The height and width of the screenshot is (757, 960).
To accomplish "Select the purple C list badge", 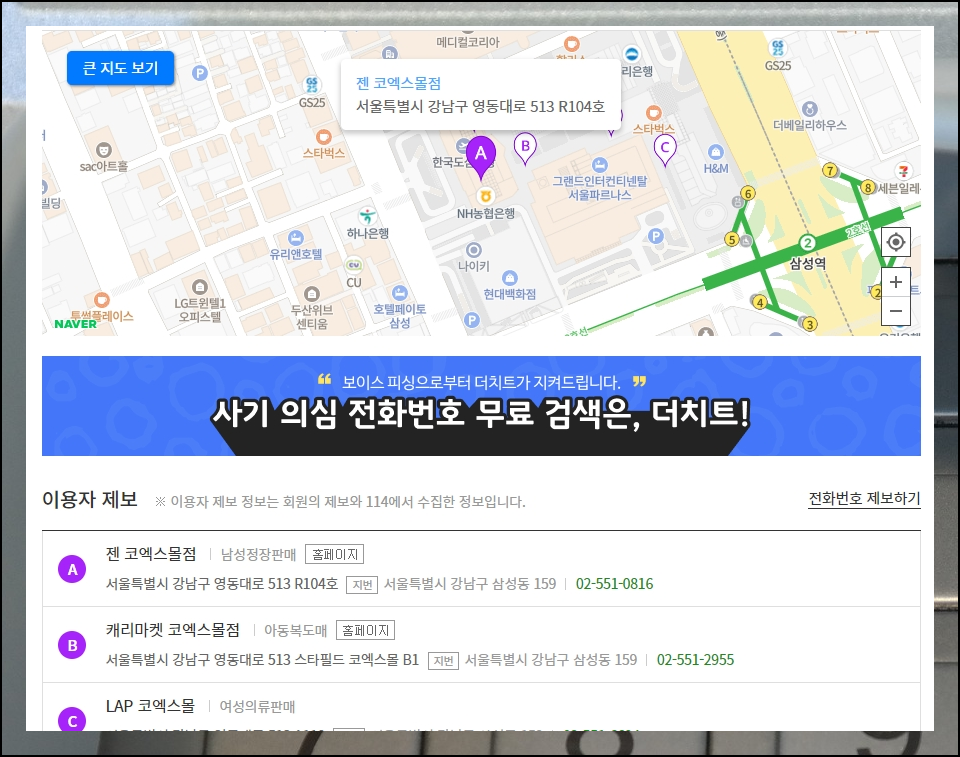I will (72, 720).
